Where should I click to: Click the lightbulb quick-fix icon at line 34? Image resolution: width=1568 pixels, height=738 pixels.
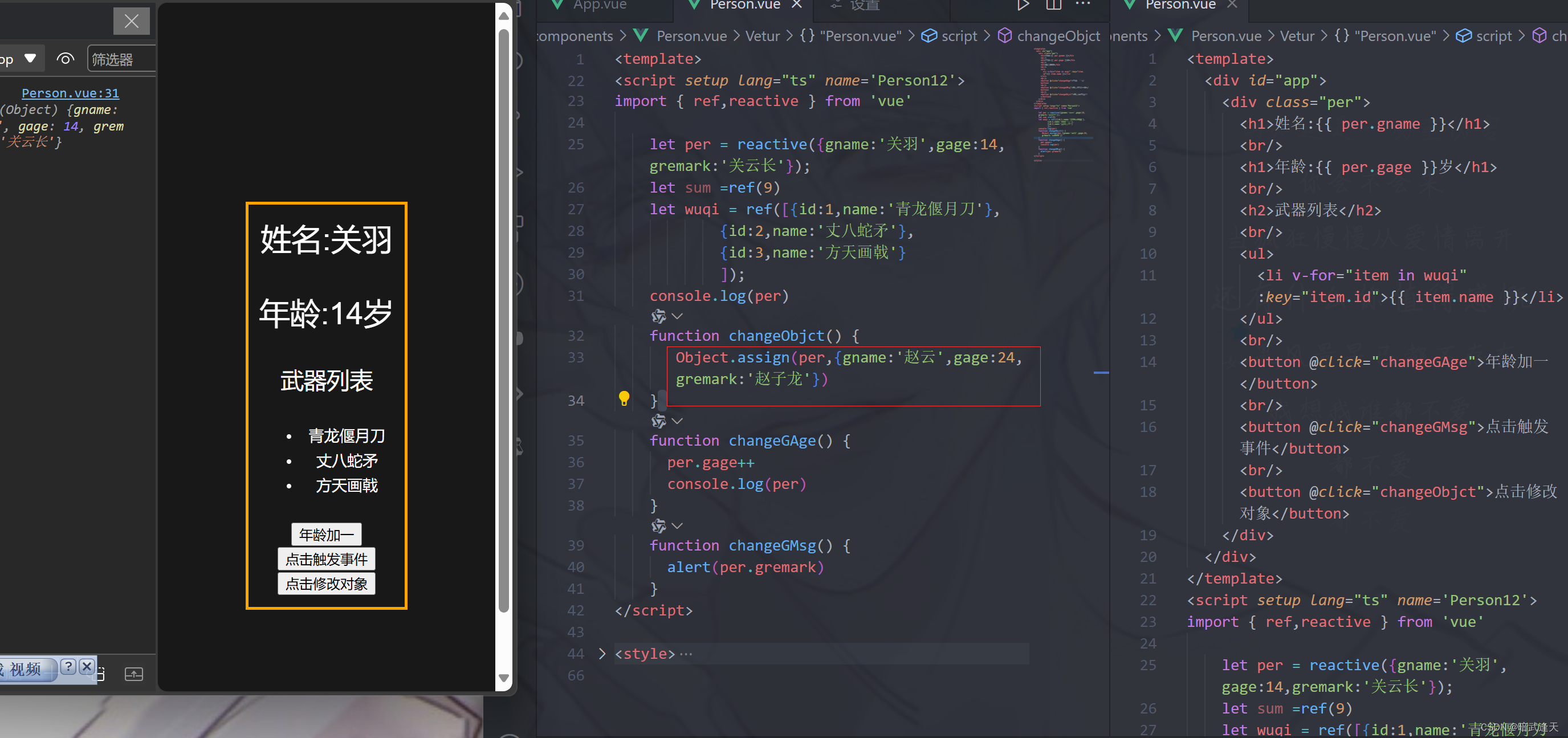click(x=624, y=398)
